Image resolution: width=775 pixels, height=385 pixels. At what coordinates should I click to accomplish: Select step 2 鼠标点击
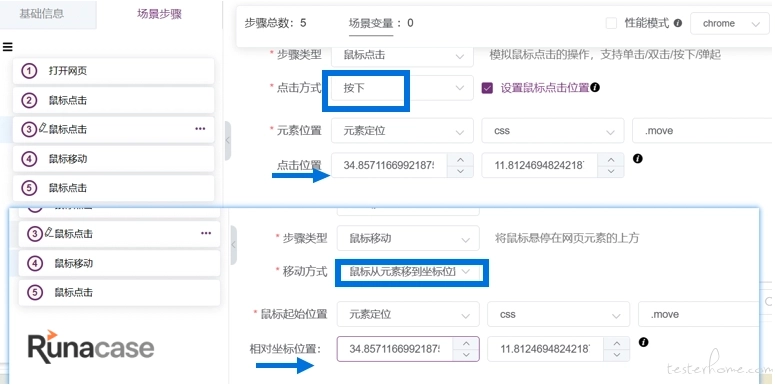pos(113,100)
